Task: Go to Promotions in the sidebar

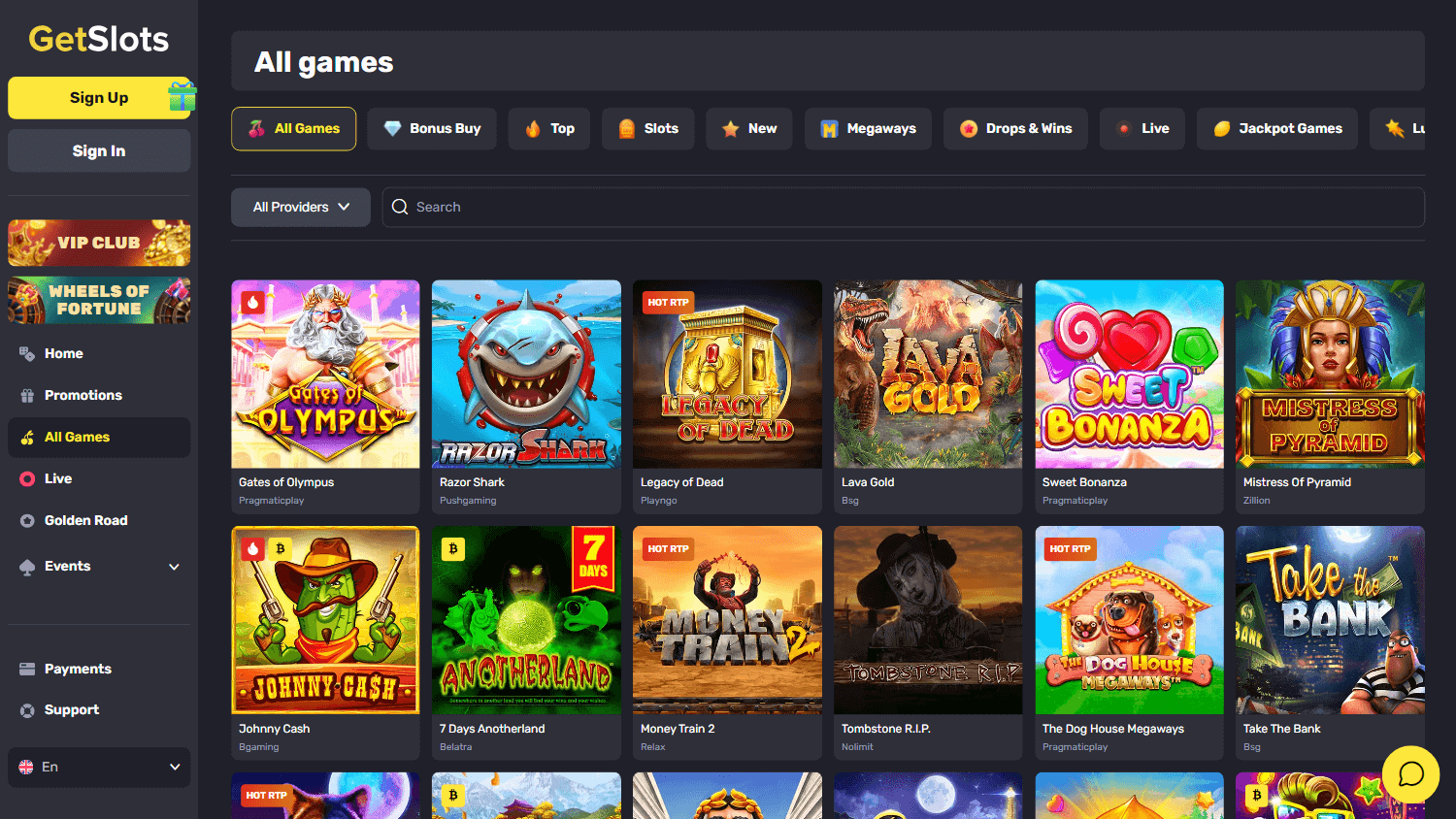Action: click(99, 396)
